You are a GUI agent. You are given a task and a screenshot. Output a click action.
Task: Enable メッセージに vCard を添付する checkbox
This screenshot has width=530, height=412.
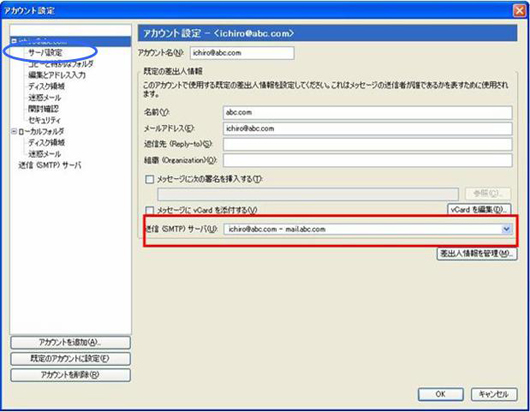[149, 210]
